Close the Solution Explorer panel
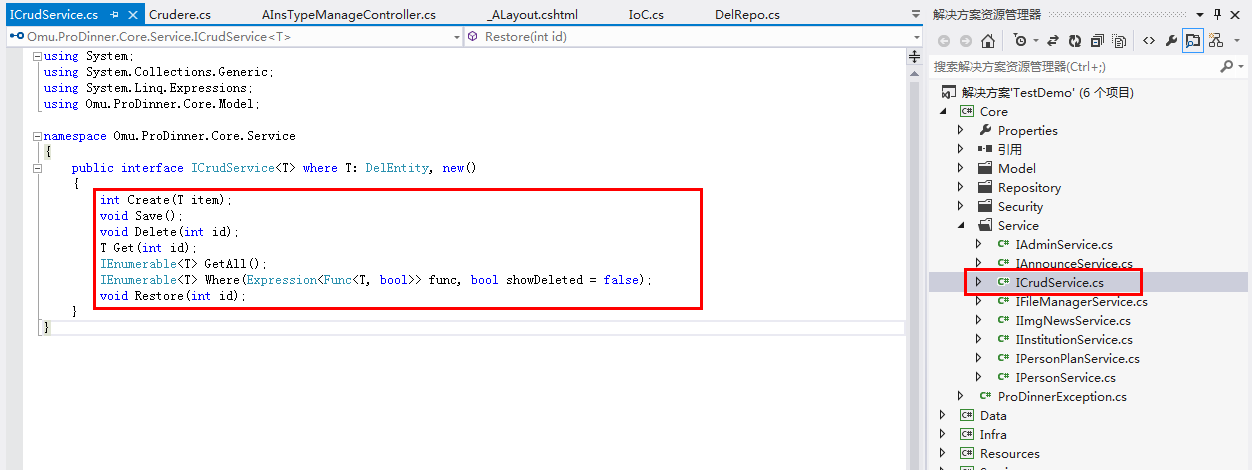Viewport: 1252px width, 470px height. coord(1237,14)
